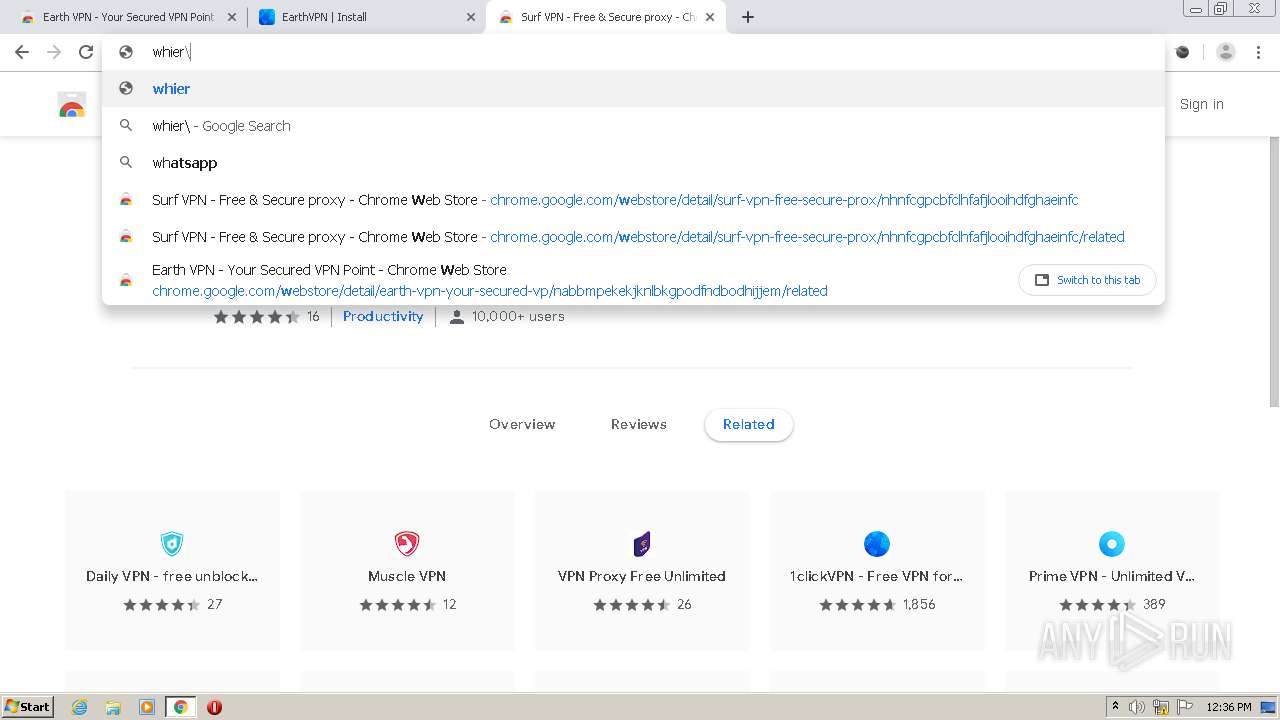
Task: Switch to EarthVPN | Install tab
Action: 366,17
